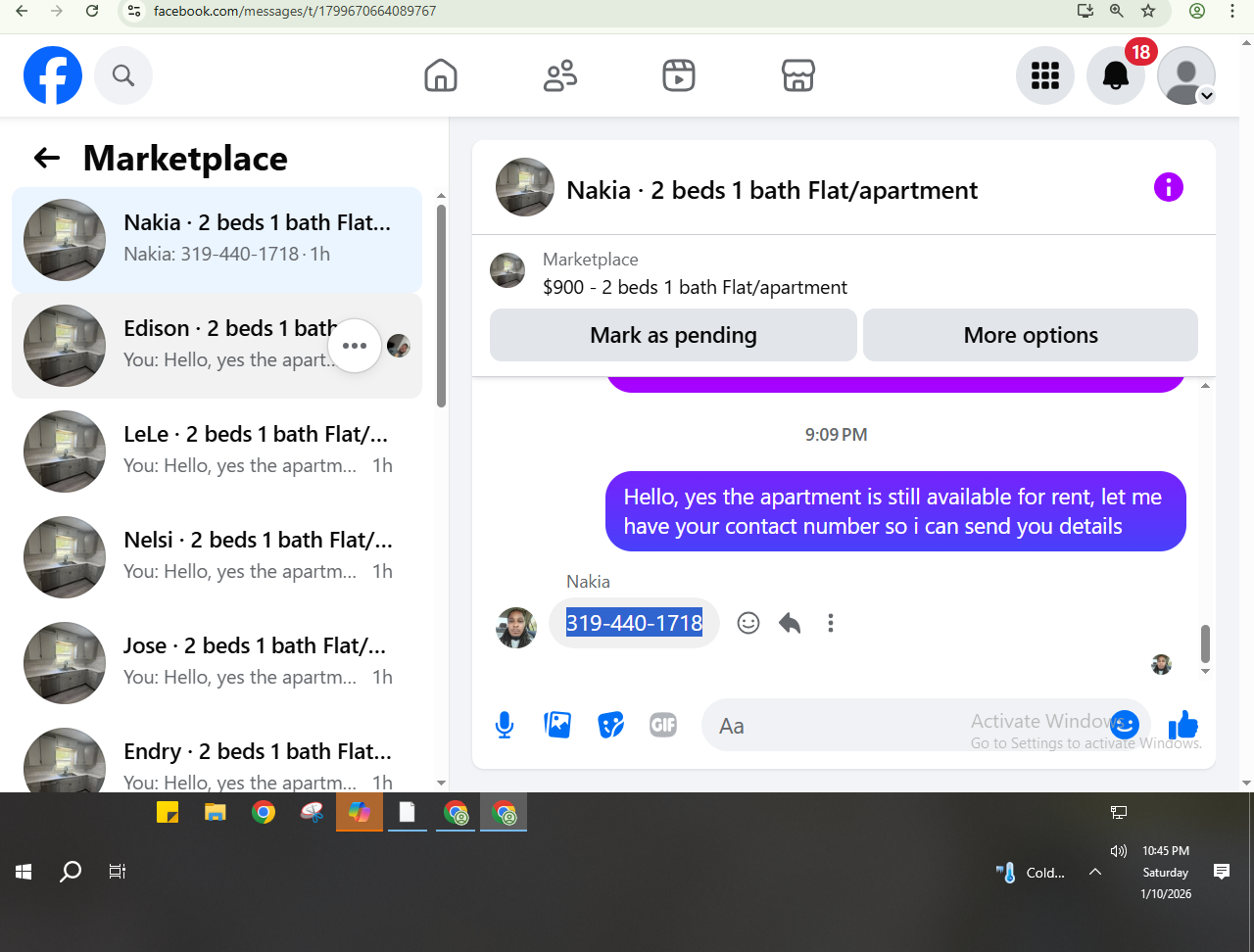Open the account profile avatar menu

click(x=1186, y=75)
